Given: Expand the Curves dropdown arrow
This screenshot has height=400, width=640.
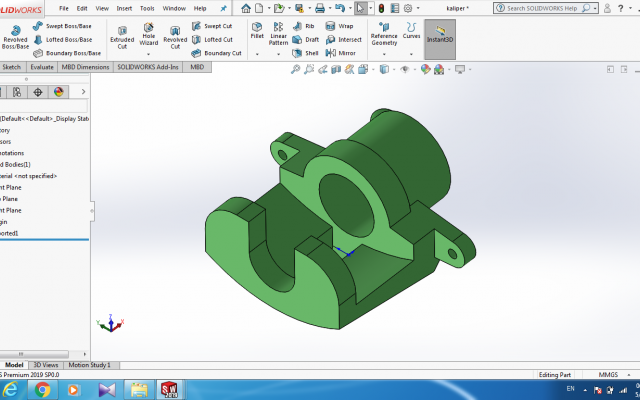Looking at the screenshot, I should [x=411, y=54].
